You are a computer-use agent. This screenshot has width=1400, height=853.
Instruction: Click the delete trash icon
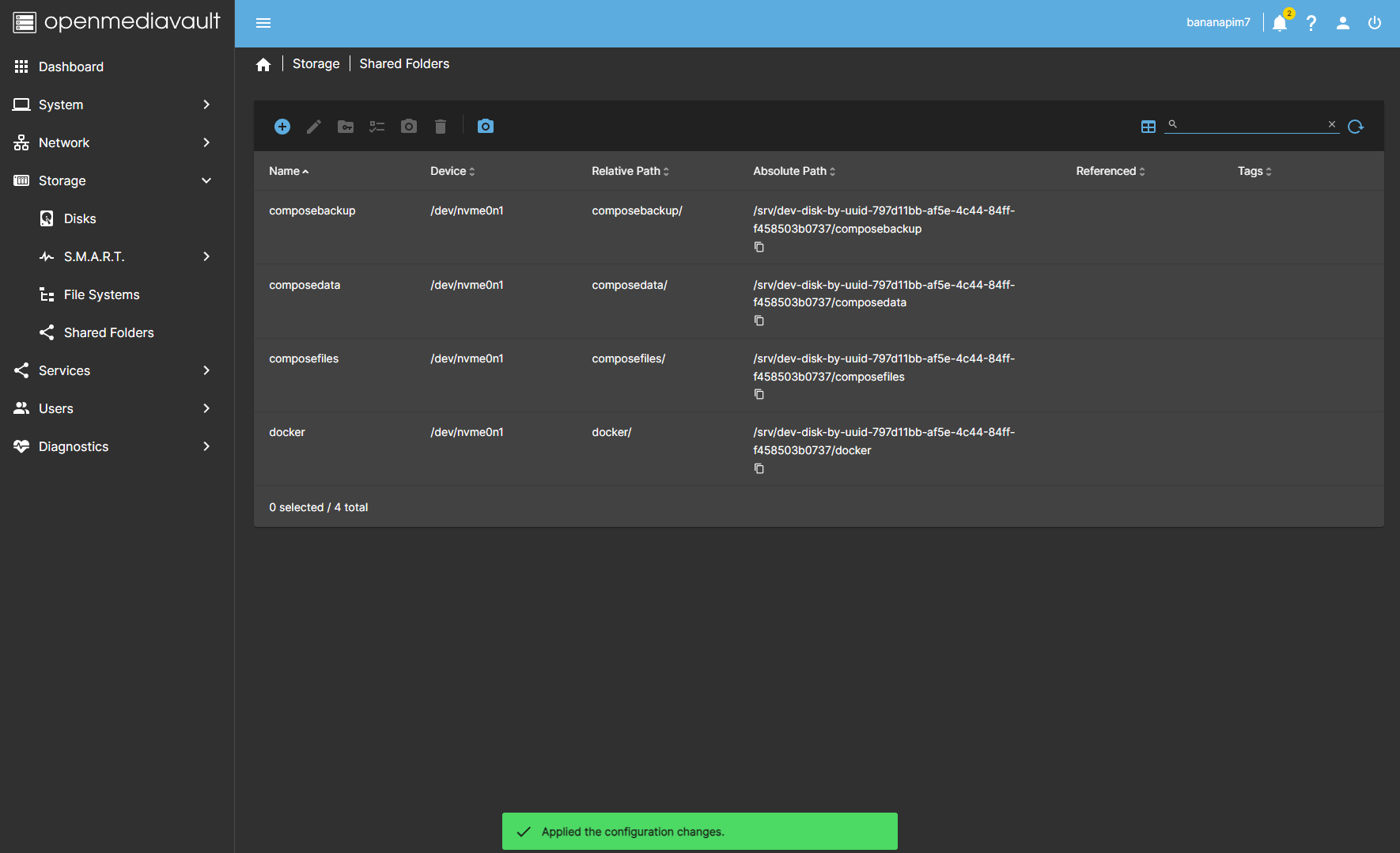(x=441, y=127)
